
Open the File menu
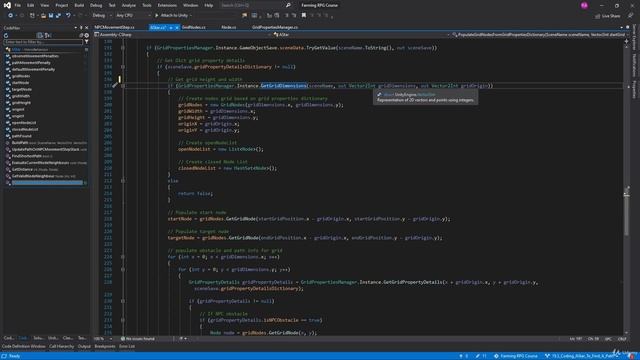pyautogui.click(x=18, y=5)
